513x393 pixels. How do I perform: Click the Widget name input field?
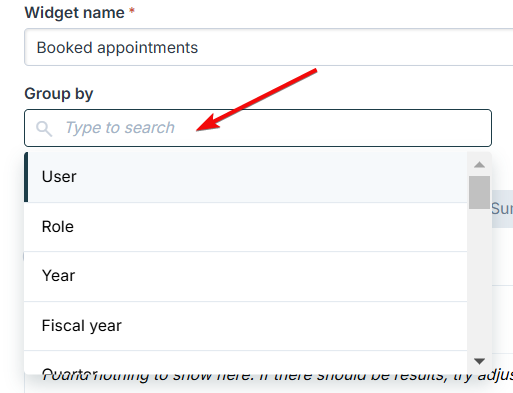269,47
